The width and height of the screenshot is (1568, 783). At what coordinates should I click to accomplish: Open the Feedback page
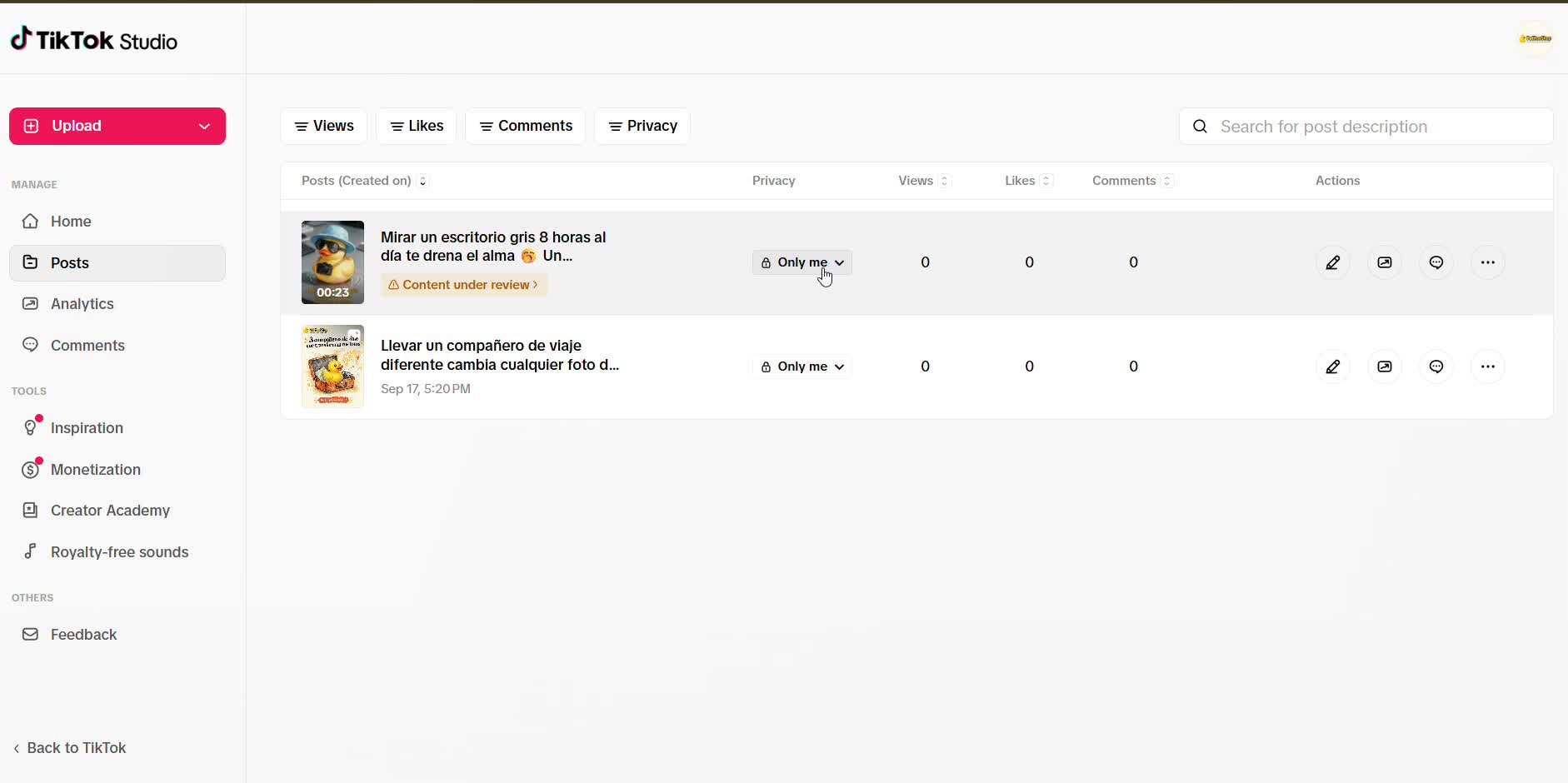(x=117, y=635)
